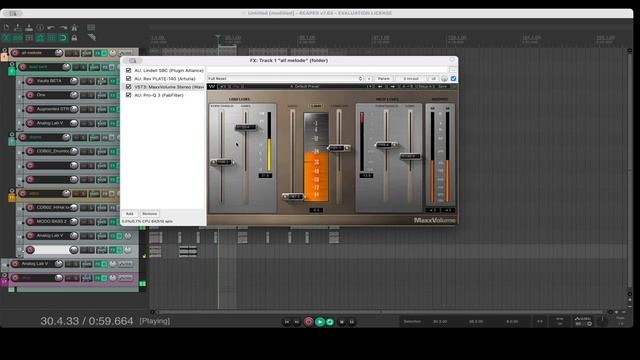This screenshot has height=360, width=640.
Task: Click the Save Project toolbar icon
Action: click(x=29, y=28)
